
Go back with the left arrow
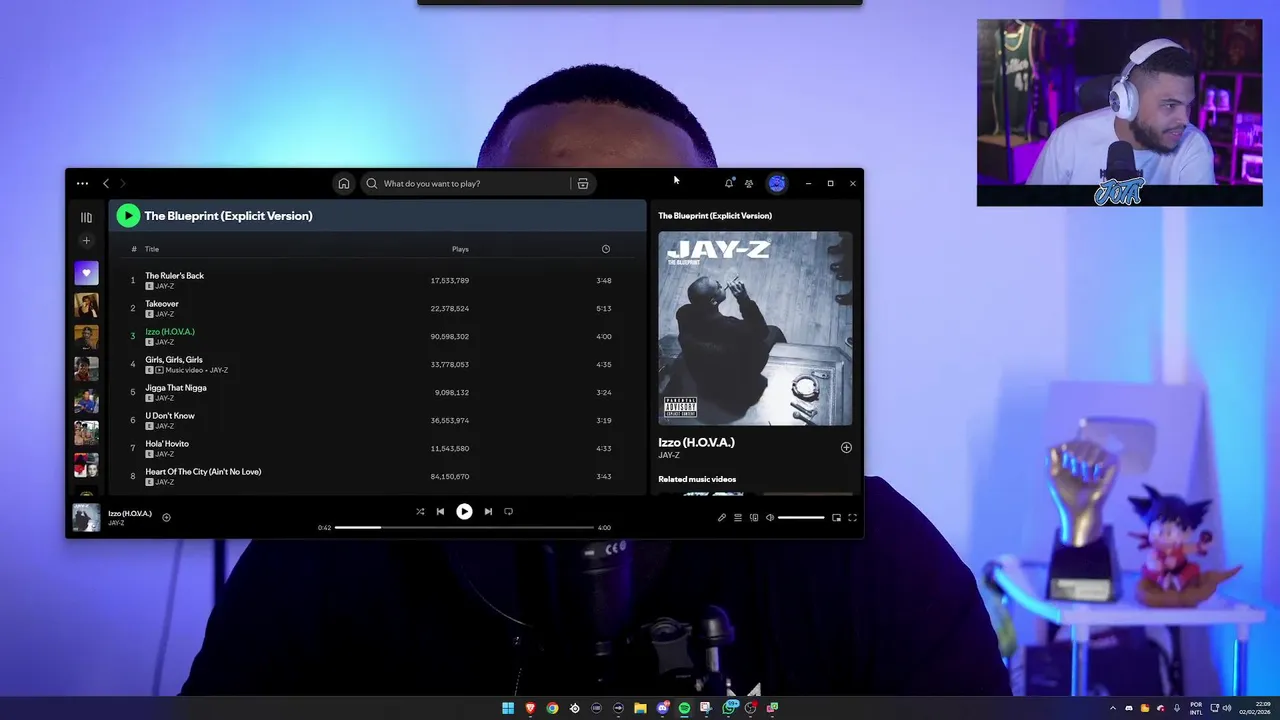click(x=106, y=184)
